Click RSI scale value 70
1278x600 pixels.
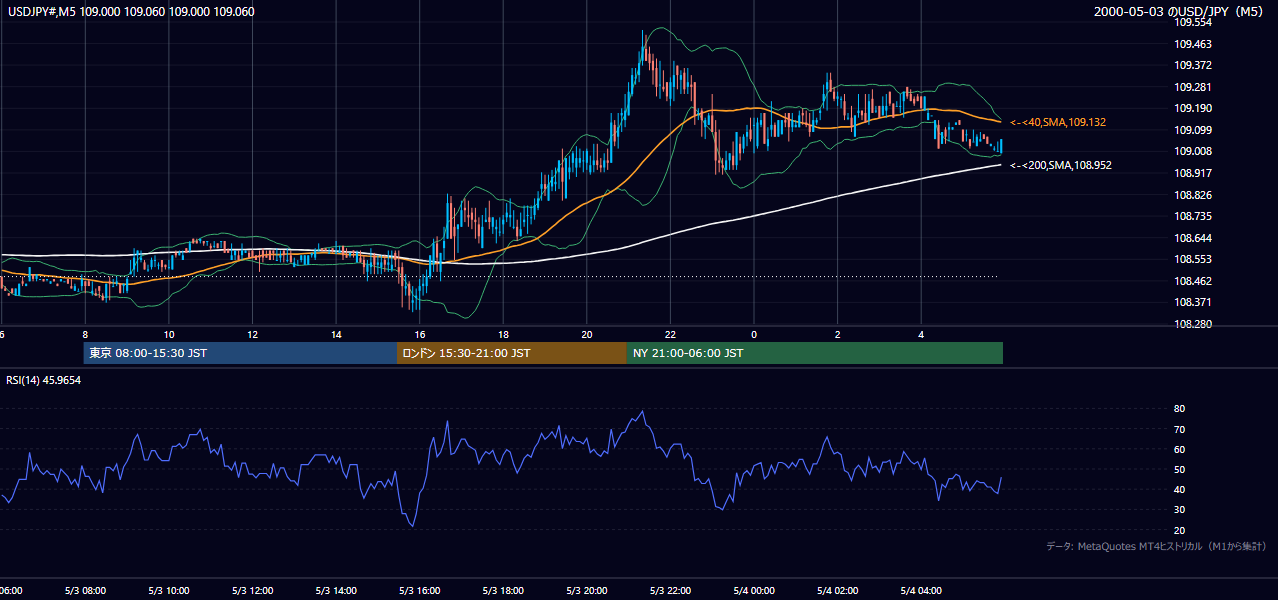(1180, 429)
